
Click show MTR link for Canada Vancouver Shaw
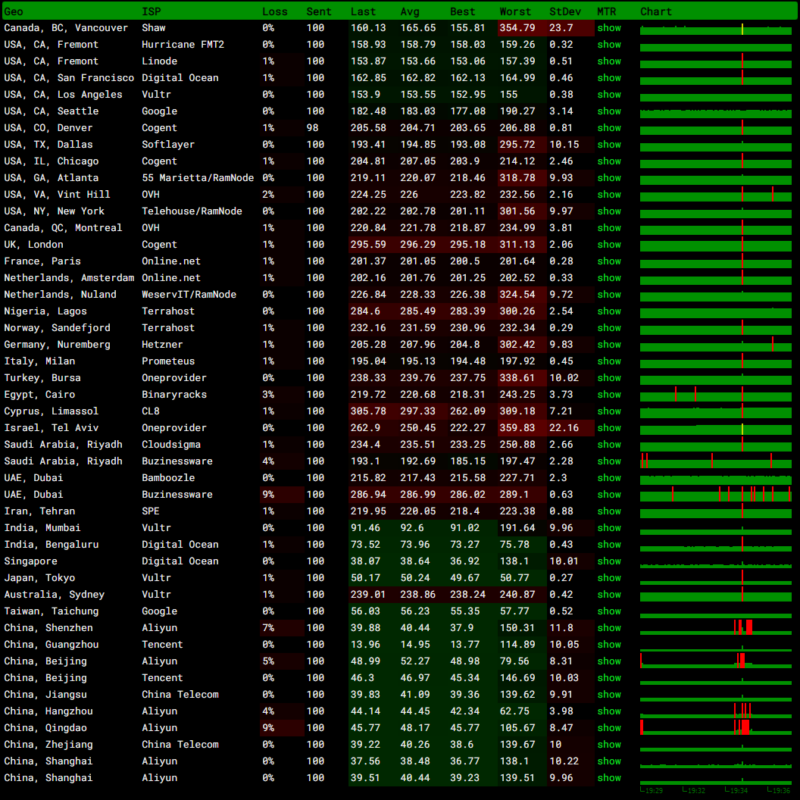[609, 28]
